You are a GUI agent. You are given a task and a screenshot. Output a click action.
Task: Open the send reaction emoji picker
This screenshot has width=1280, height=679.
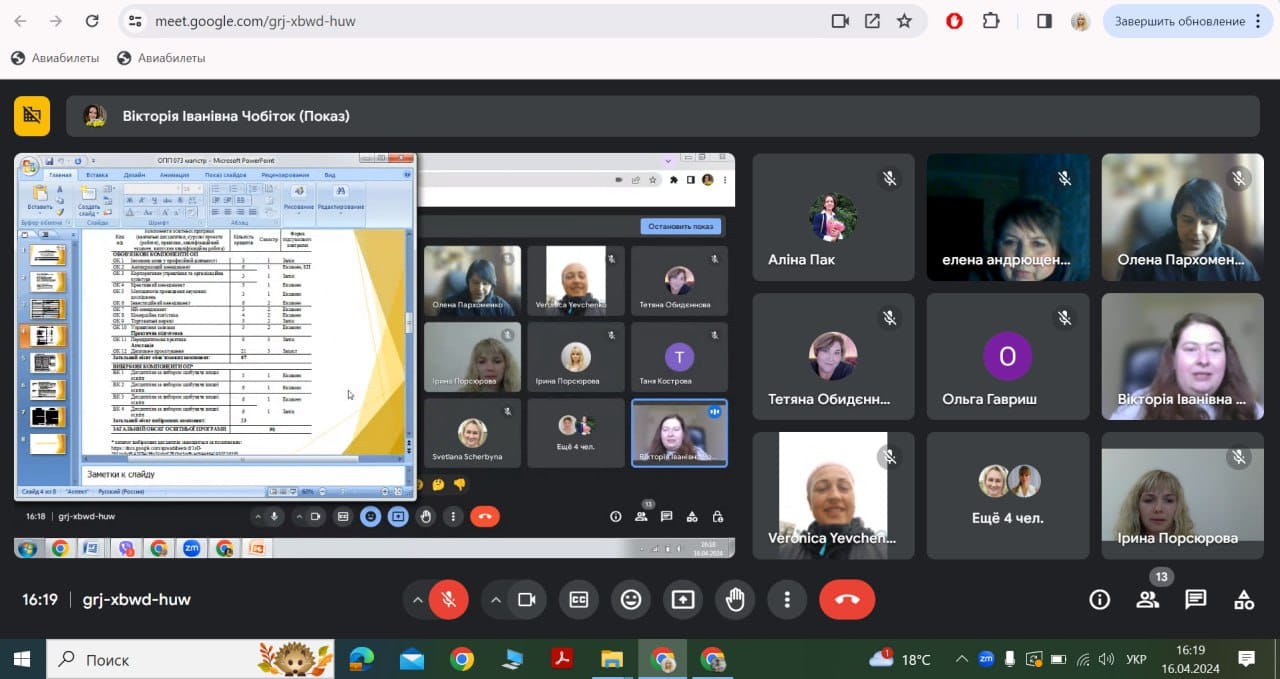[x=631, y=599]
